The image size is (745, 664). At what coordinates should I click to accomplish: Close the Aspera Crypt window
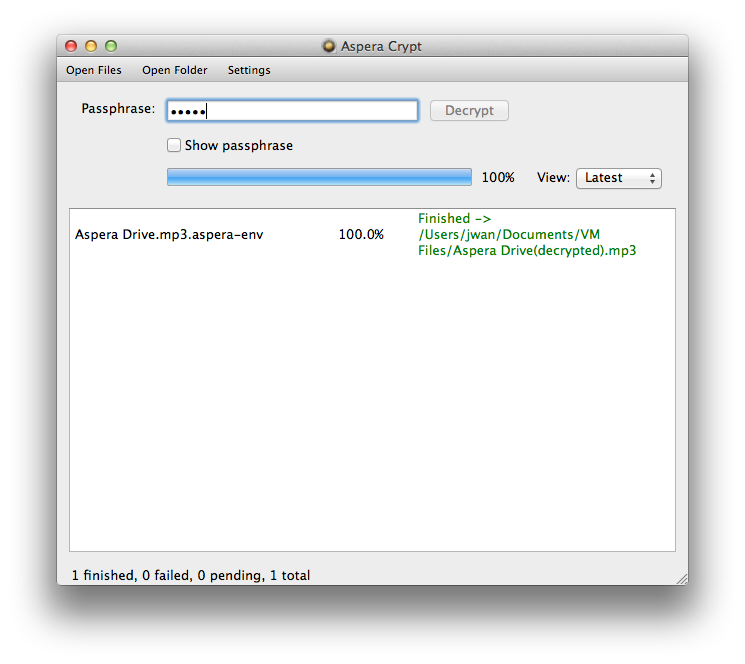[71, 46]
